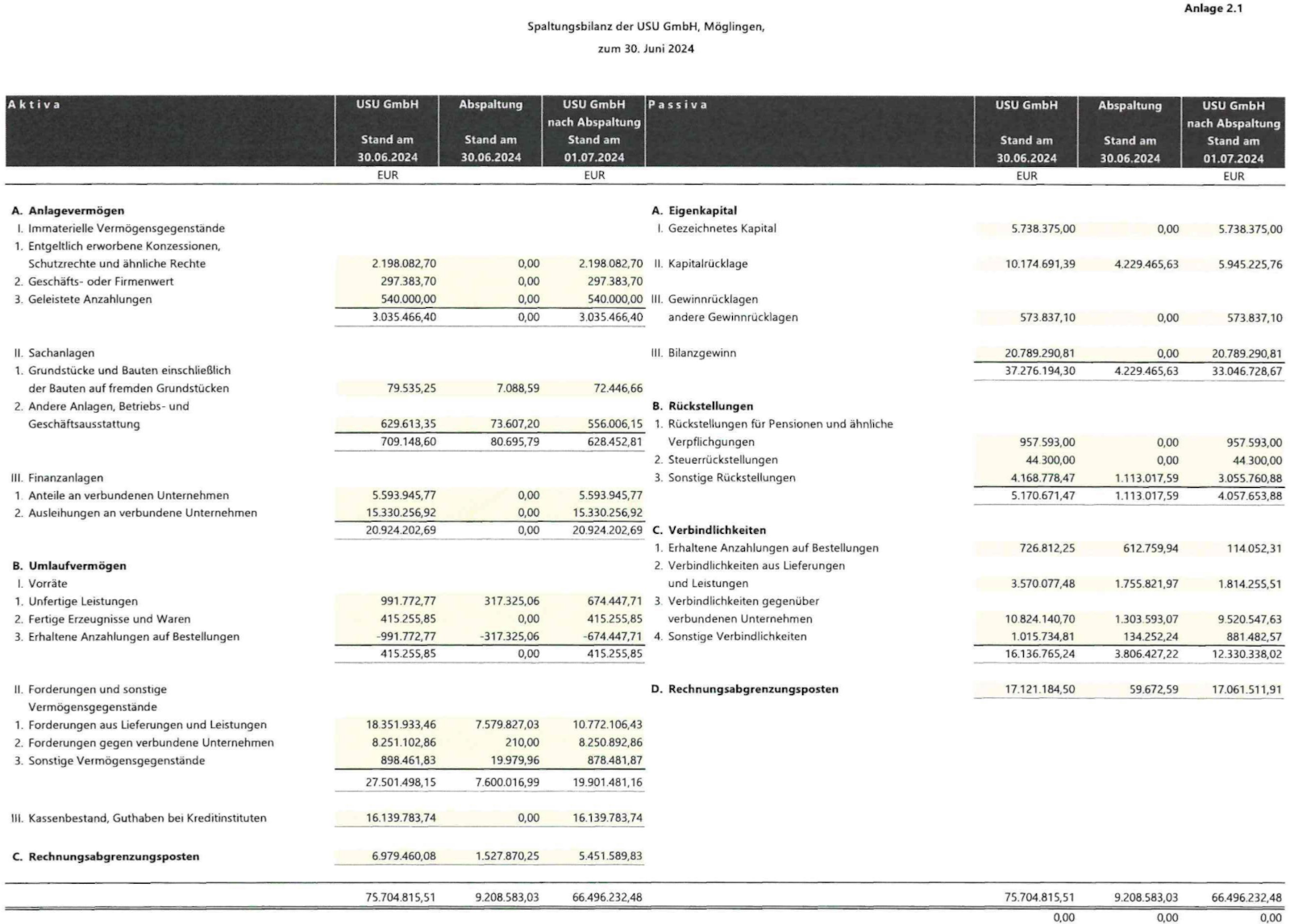
Task: Select the 'Aktiva' column header
Action: [x=34, y=105]
